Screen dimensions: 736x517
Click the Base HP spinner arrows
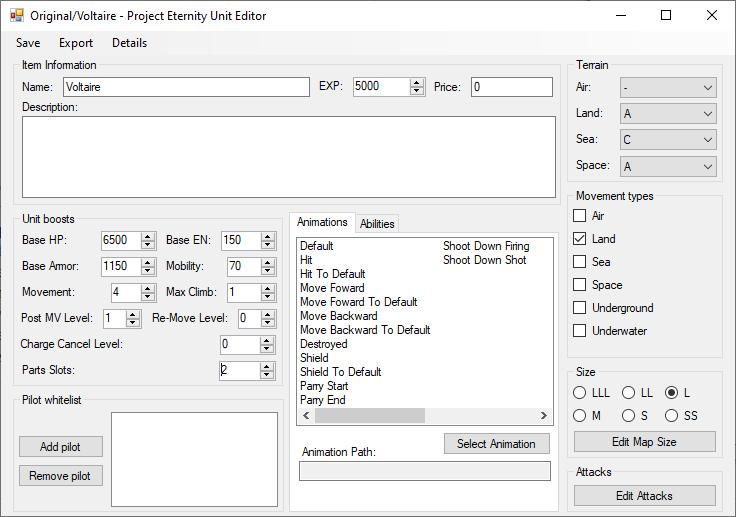point(148,240)
